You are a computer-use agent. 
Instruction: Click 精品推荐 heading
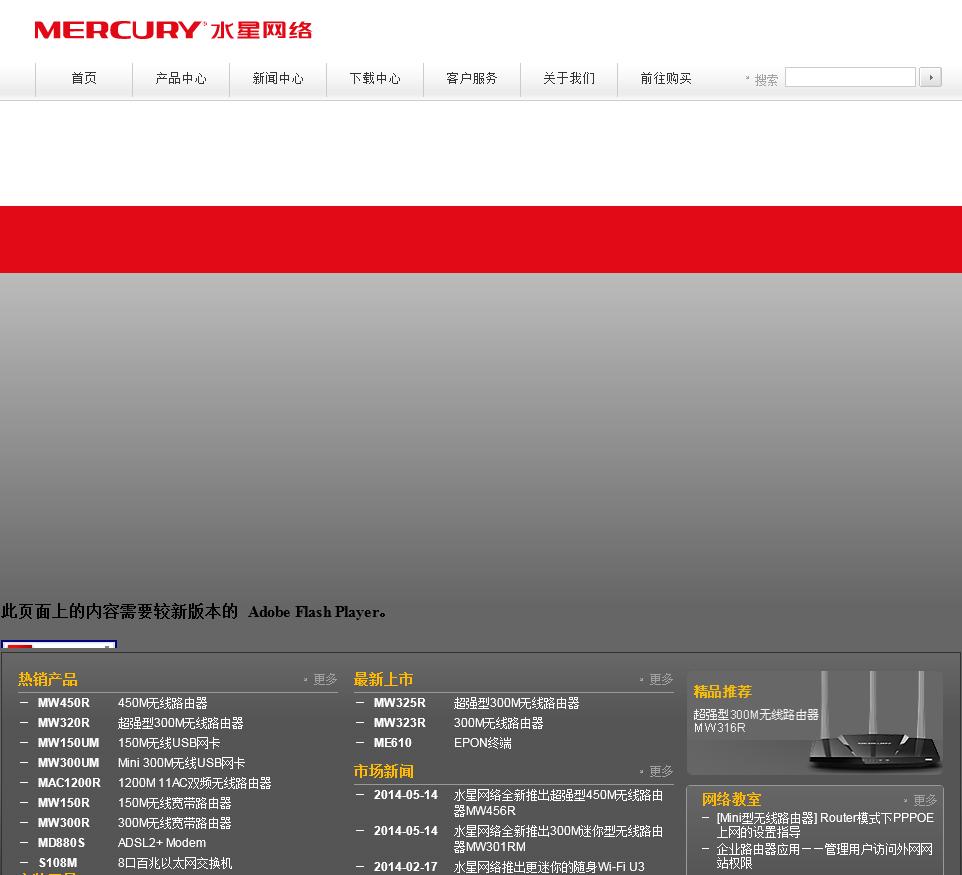click(x=723, y=692)
